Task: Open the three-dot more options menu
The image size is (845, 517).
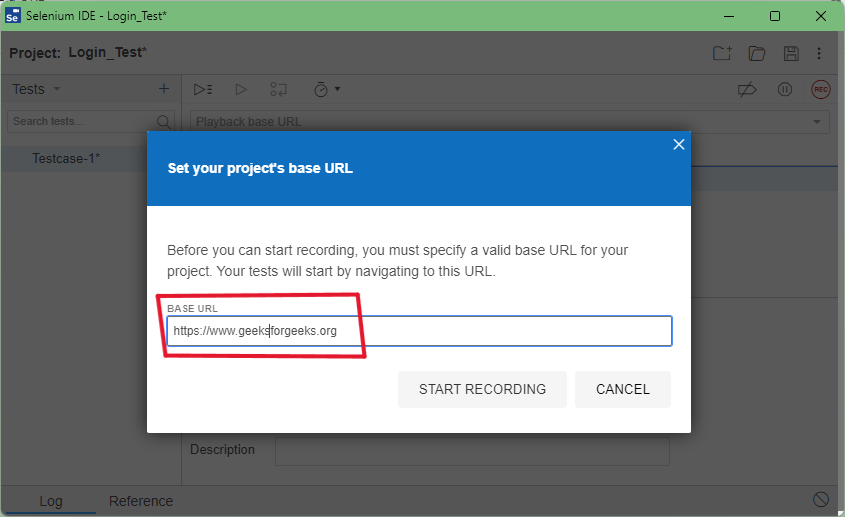Action: pos(819,53)
